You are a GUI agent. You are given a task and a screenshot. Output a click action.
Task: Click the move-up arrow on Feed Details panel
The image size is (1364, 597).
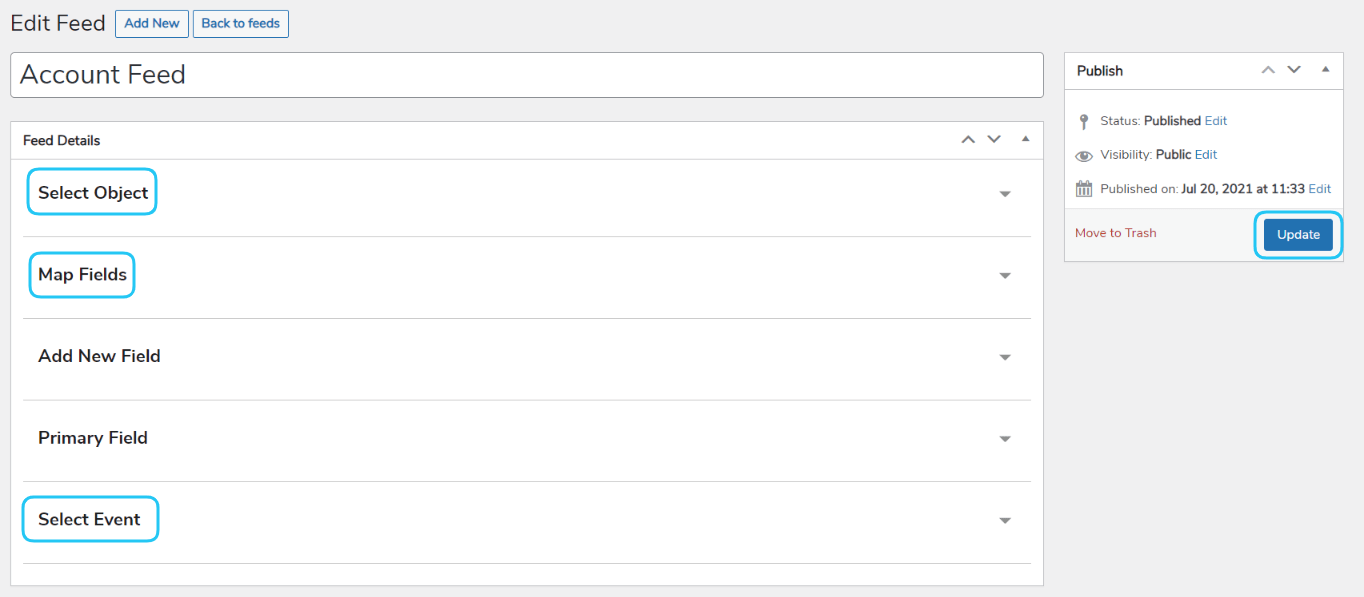coord(968,139)
